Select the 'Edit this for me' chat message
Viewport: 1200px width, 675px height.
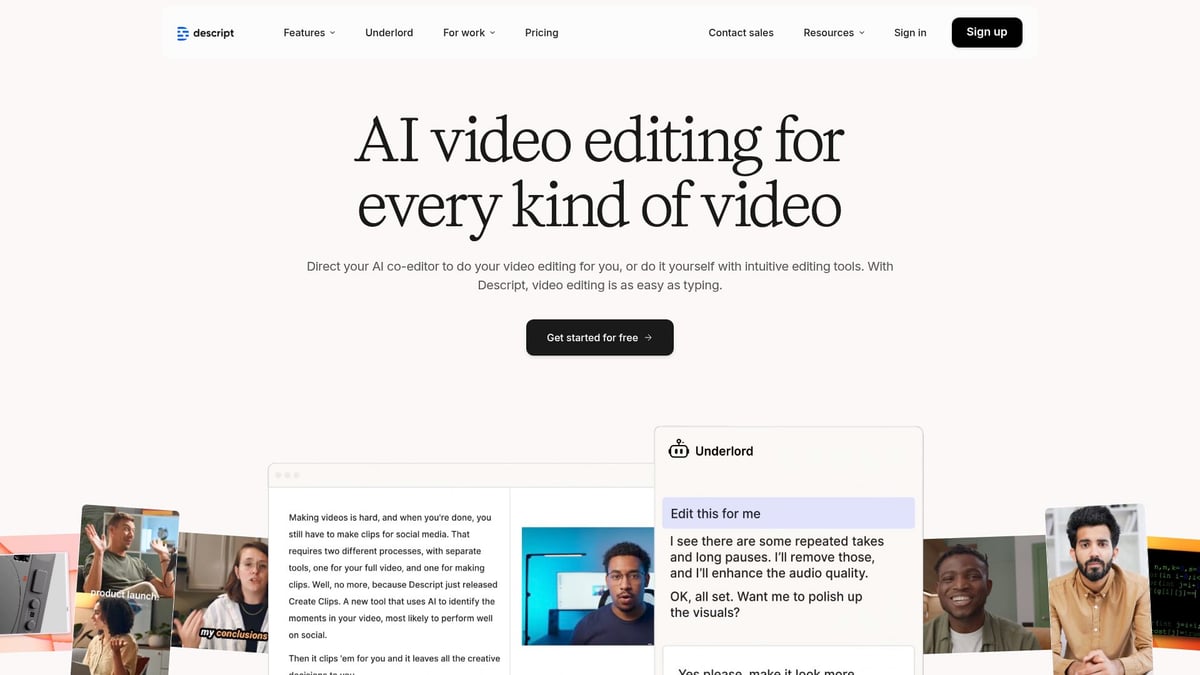(788, 512)
